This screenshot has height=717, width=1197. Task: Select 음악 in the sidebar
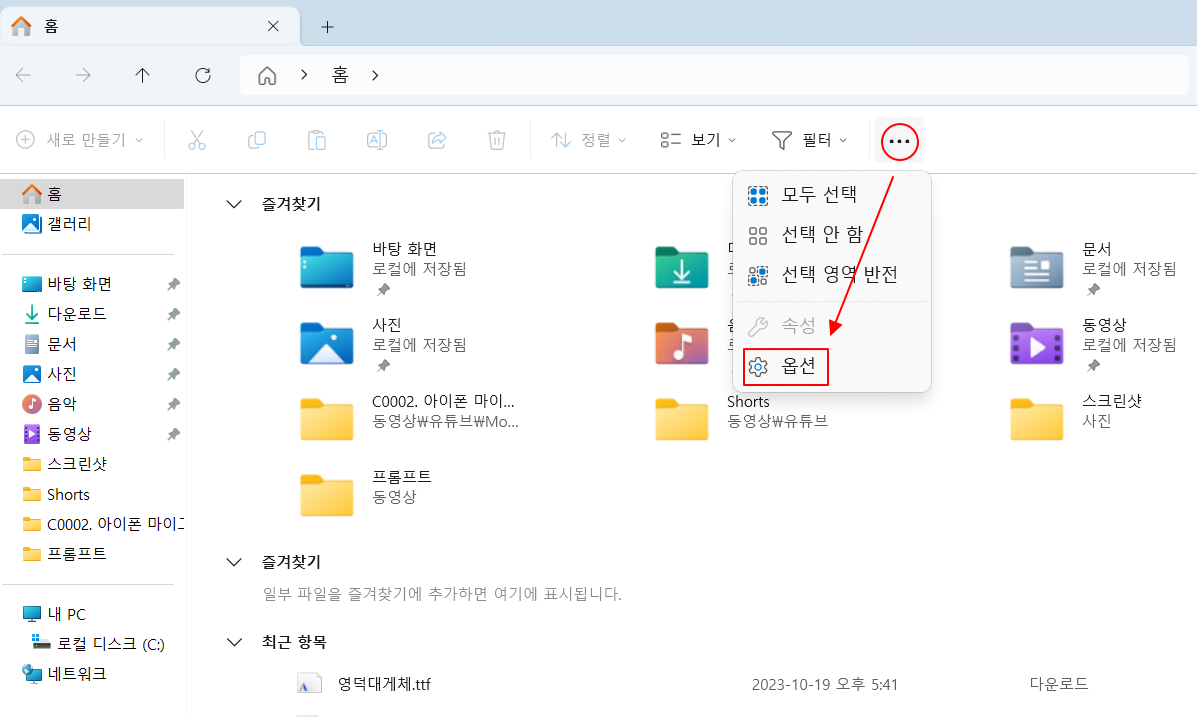pyautogui.click(x=92, y=404)
